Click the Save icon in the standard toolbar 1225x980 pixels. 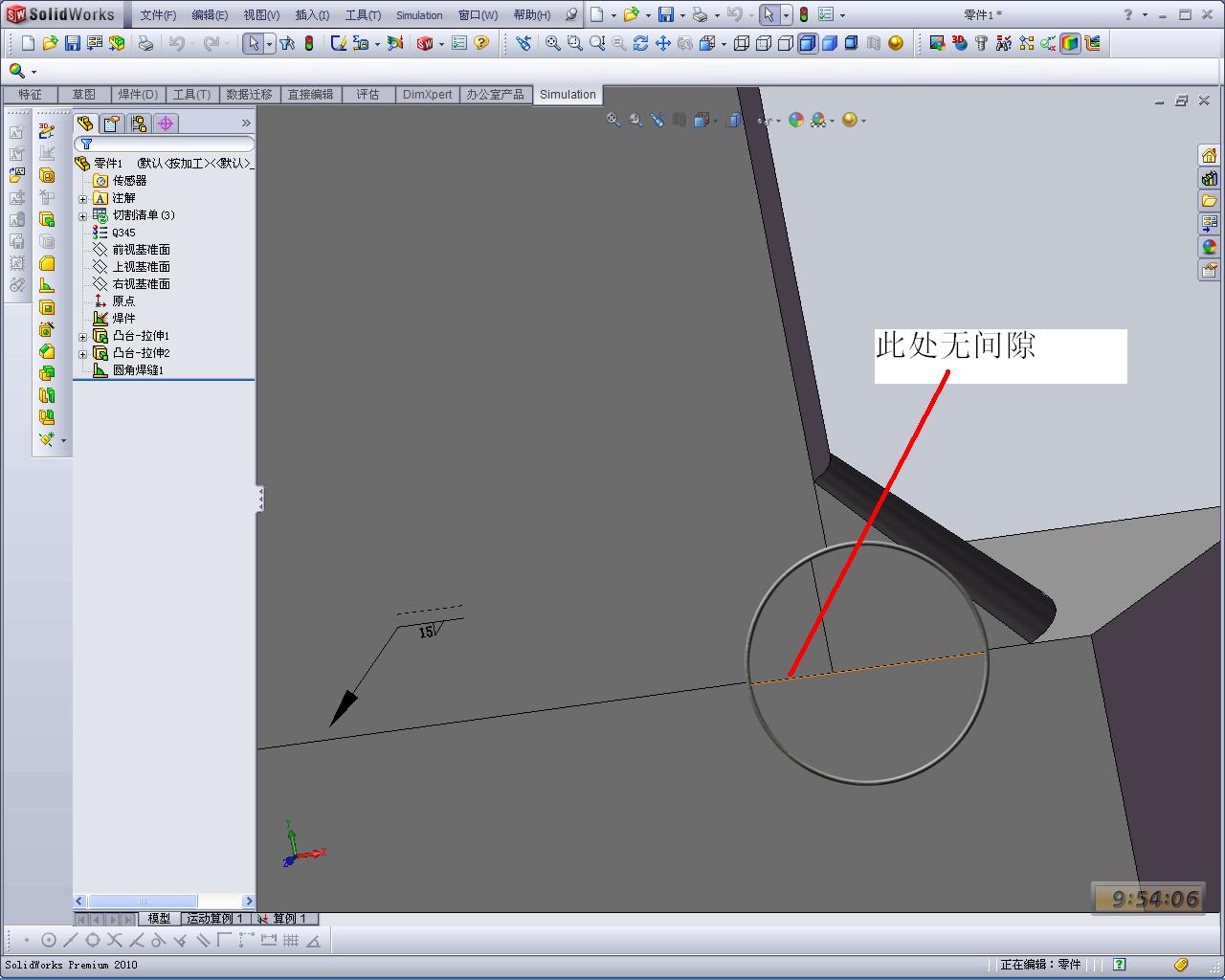(x=73, y=43)
